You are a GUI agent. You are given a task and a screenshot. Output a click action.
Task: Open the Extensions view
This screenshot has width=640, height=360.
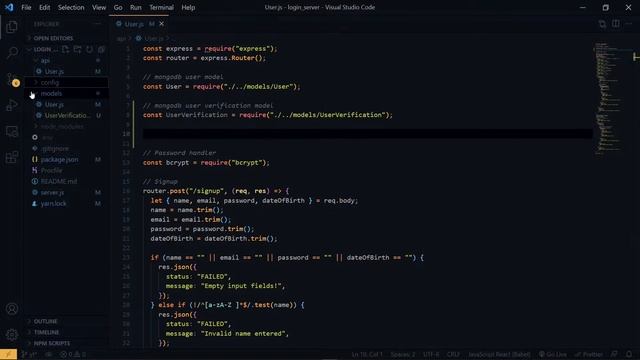12,157
